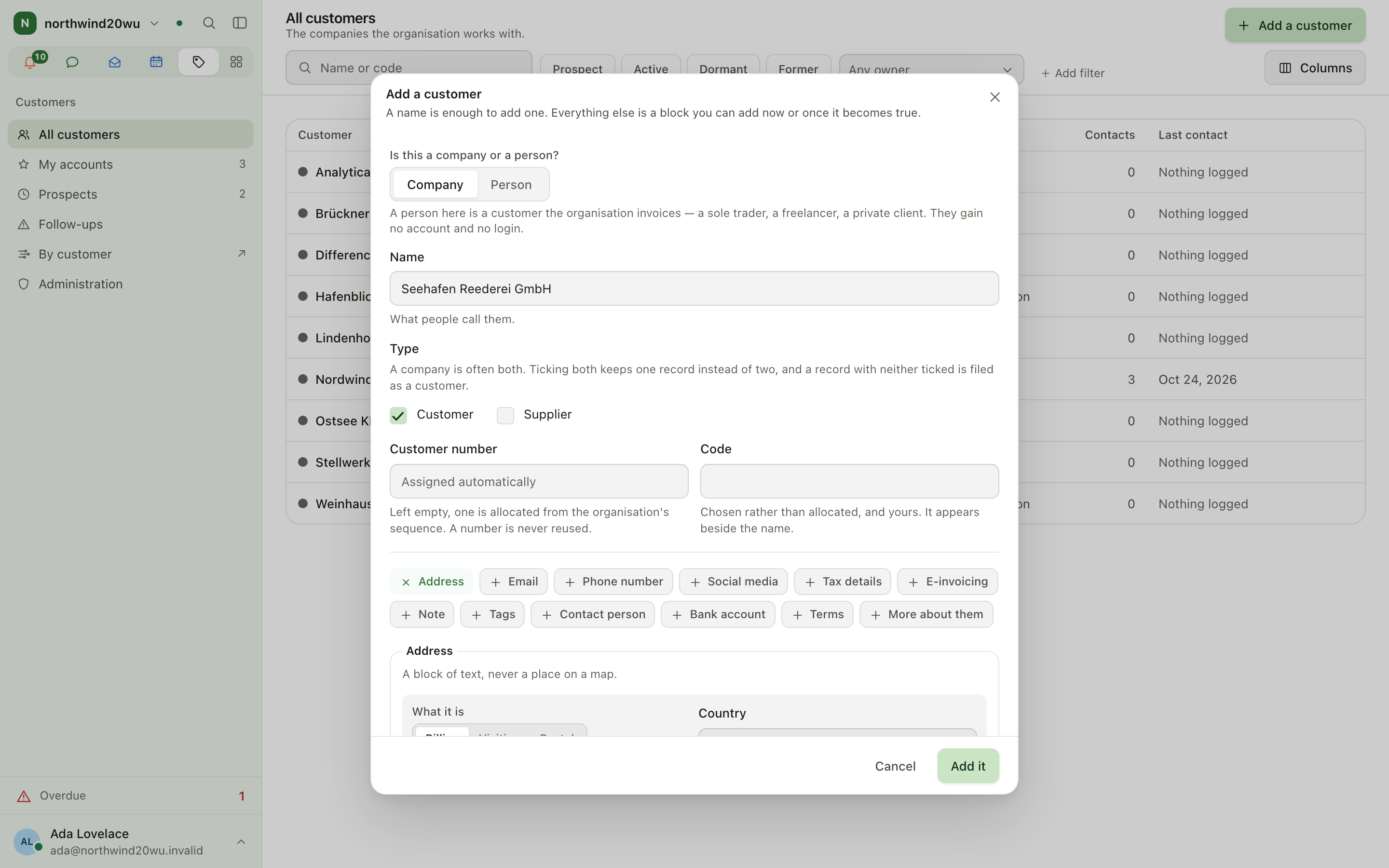Untick the Customer checkbox
This screenshot has height=868, width=1389.
398,415
